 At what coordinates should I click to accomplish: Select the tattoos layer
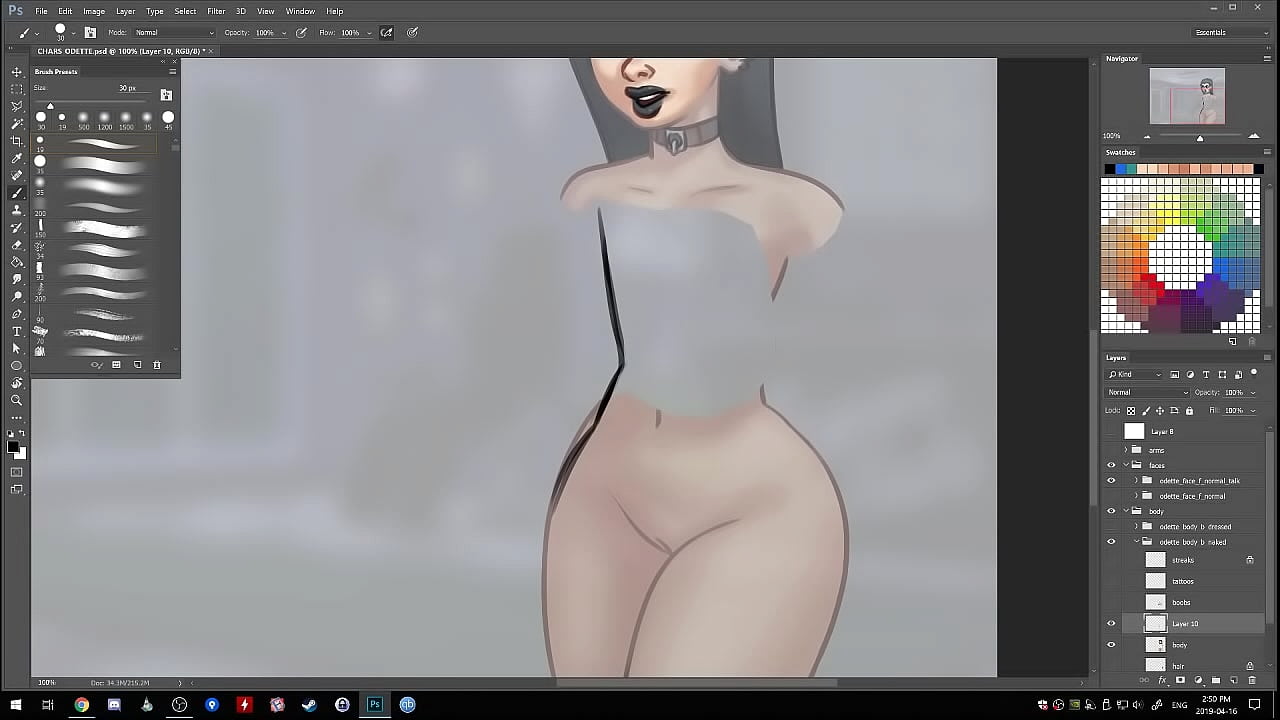(1183, 581)
